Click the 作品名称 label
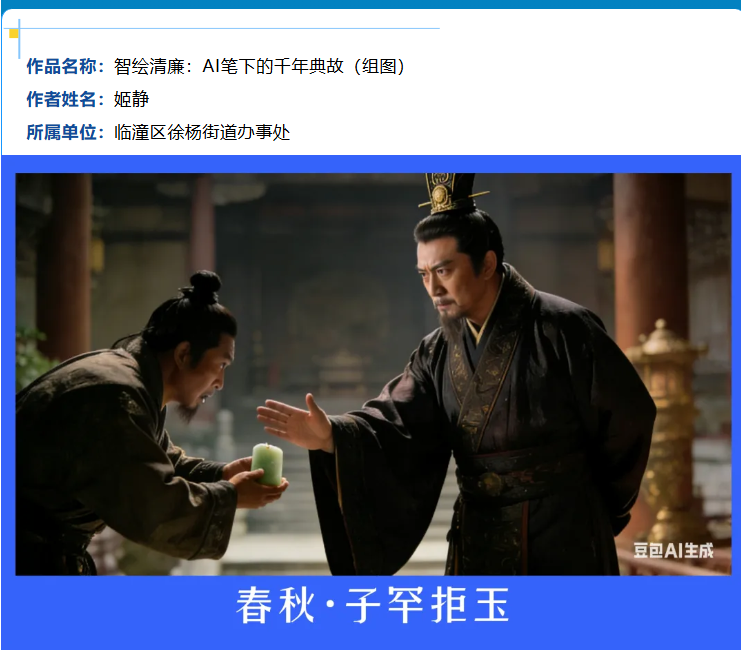 coord(65,66)
